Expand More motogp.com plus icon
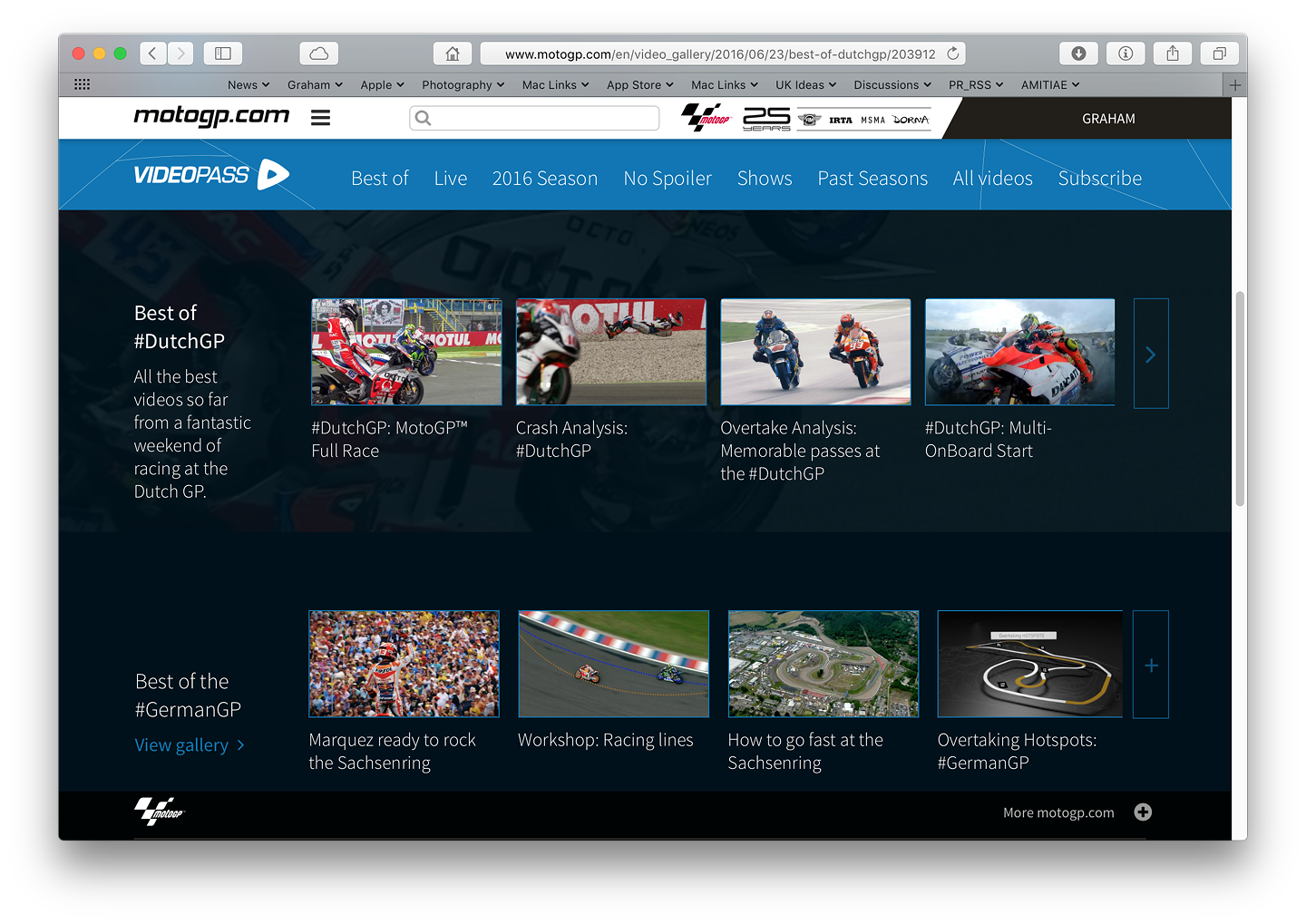The image size is (1306, 924). [1143, 812]
